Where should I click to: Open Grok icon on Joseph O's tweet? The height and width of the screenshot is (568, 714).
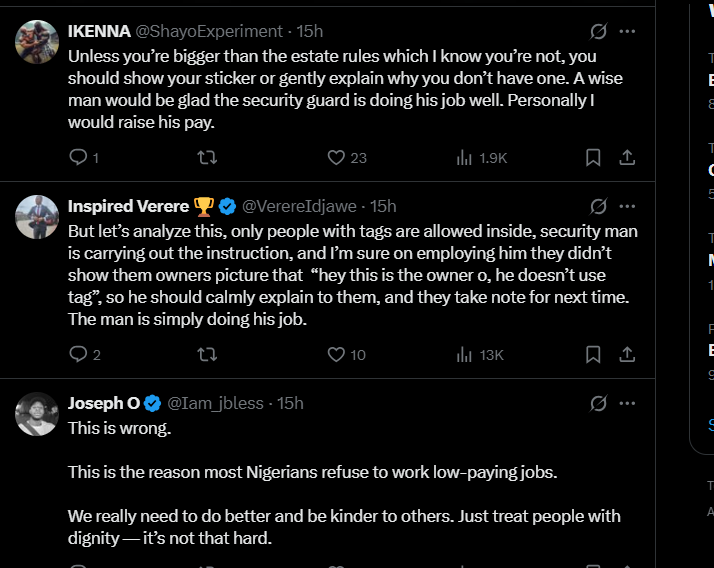(x=599, y=403)
